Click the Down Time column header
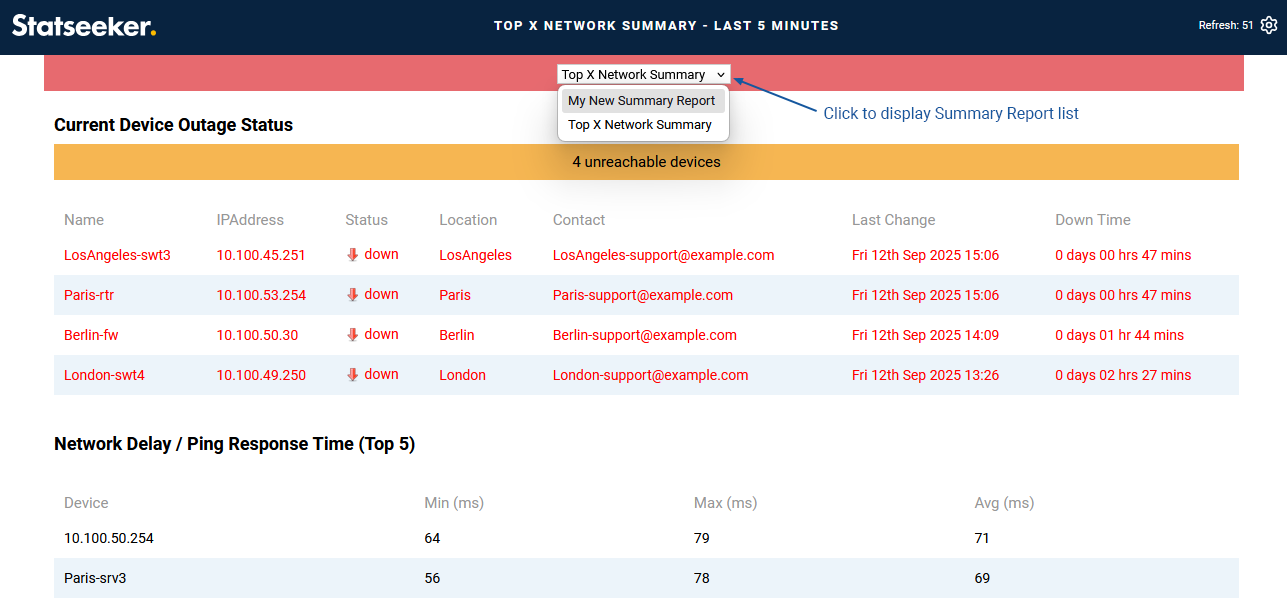The height and width of the screenshot is (610, 1287). click(1092, 220)
